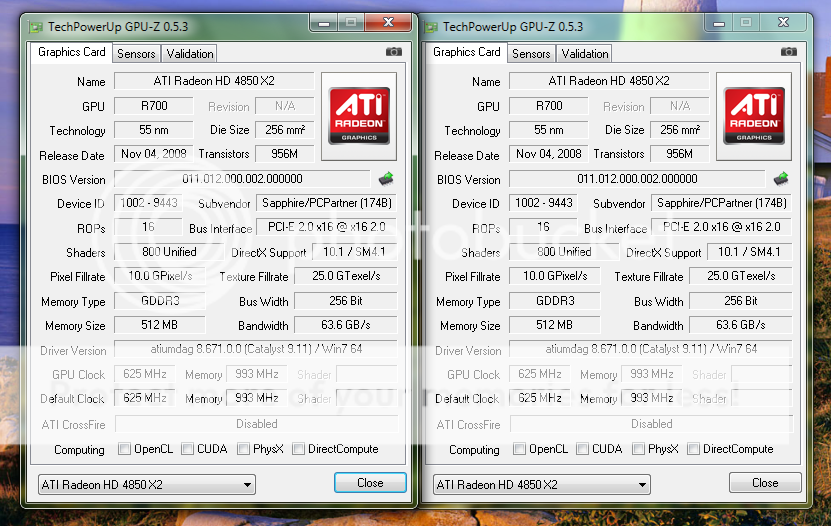Switch to Sensors tab in left window
This screenshot has height=526, width=831.
point(136,54)
